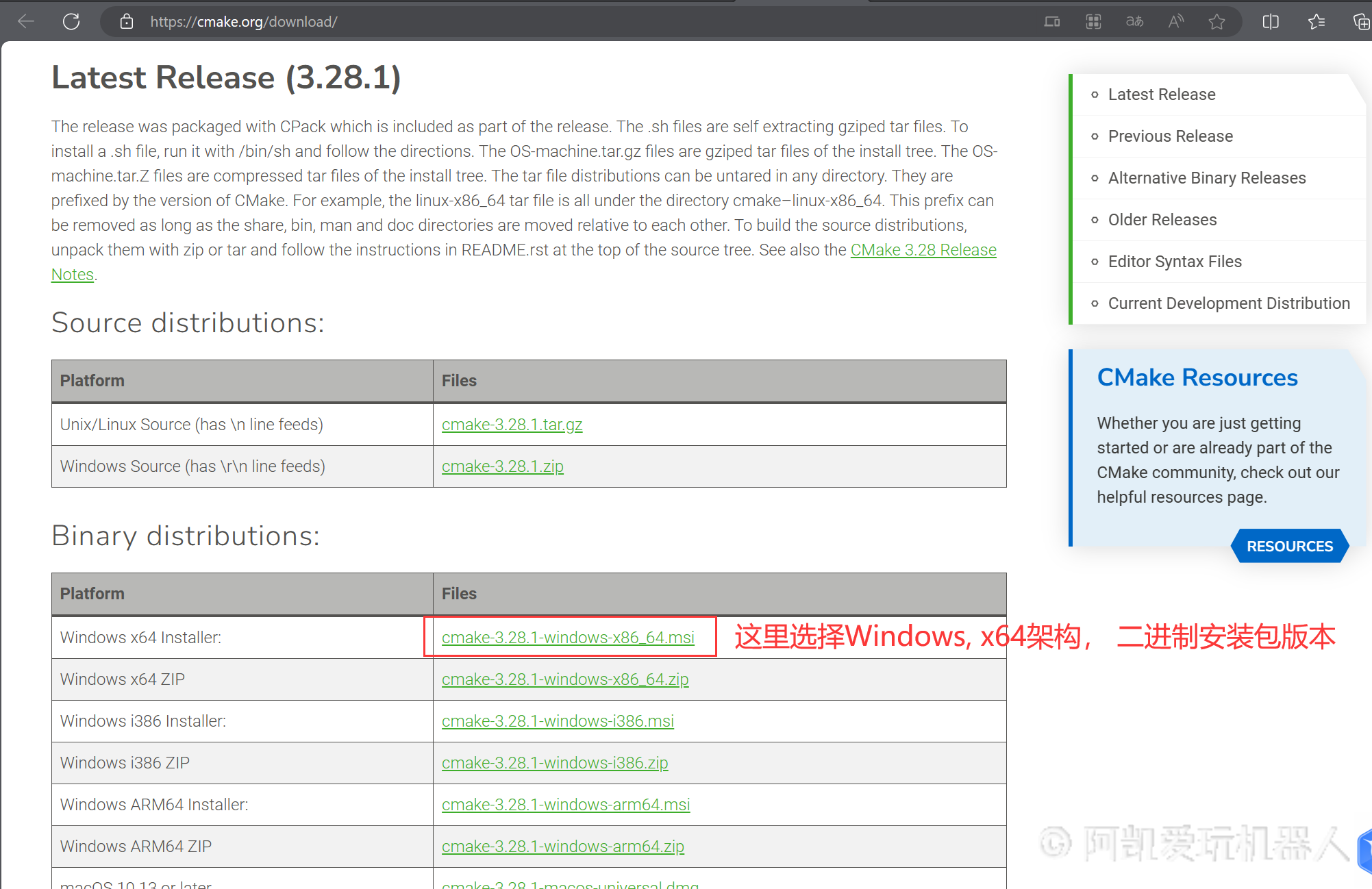The height and width of the screenshot is (889, 1372).
Task: Click the Unix/Linux Source platform cell
Action: coord(242,425)
